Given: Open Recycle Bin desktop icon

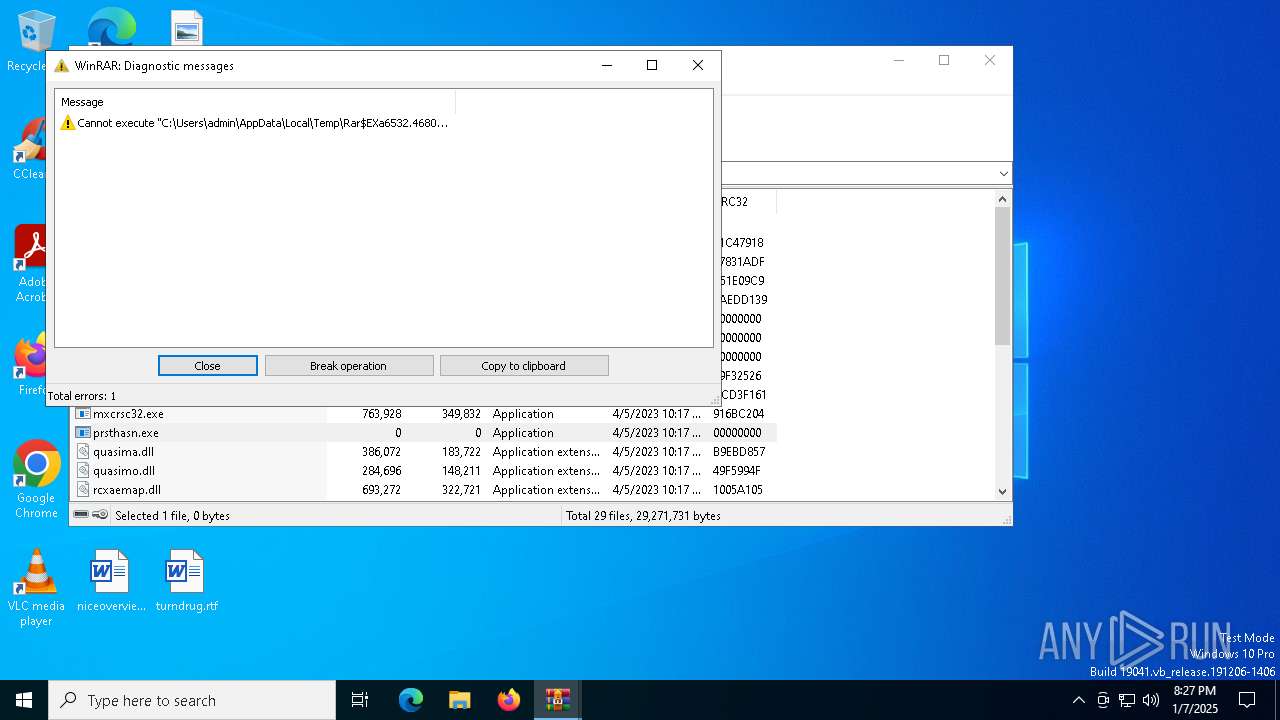Looking at the screenshot, I should (x=36, y=42).
